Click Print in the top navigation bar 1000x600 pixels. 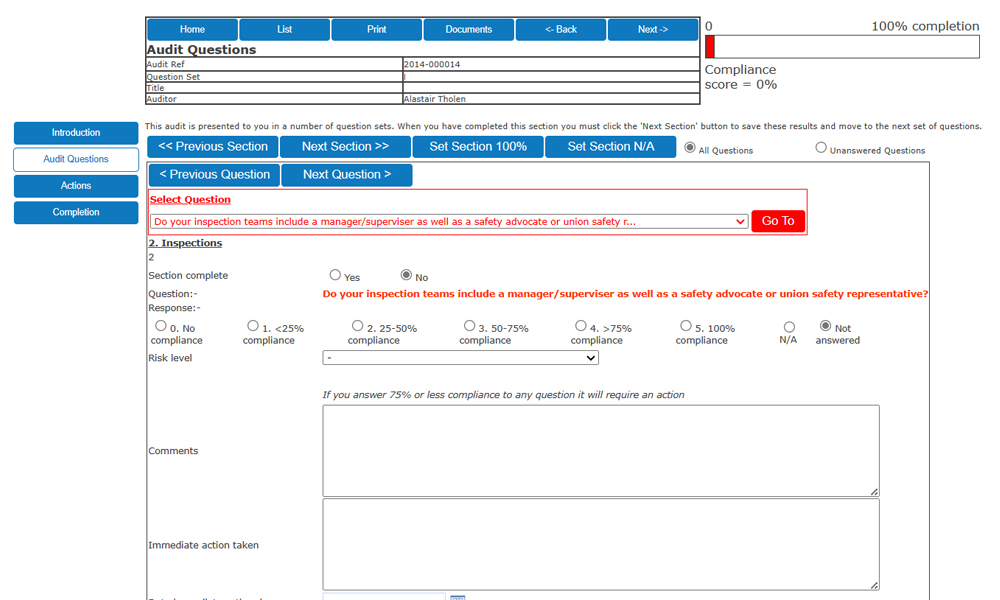[x=376, y=29]
